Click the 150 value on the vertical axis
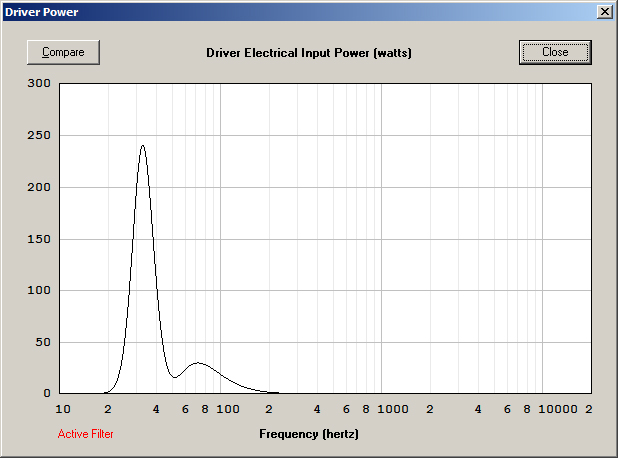The image size is (618, 458). [x=39, y=239]
